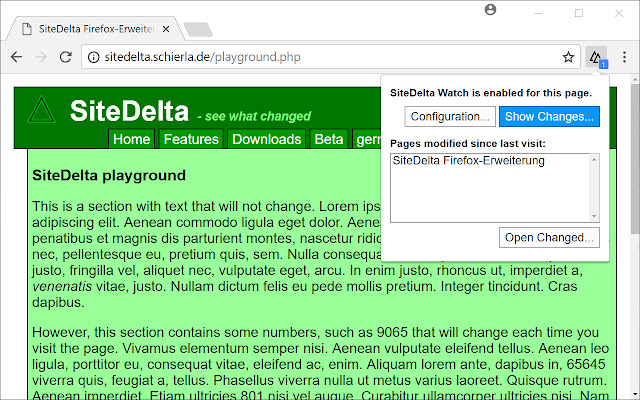Select the SiteDelta Firefox-Erweiterung browser tab
The width and height of the screenshot is (640, 400).
tap(96, 29)
